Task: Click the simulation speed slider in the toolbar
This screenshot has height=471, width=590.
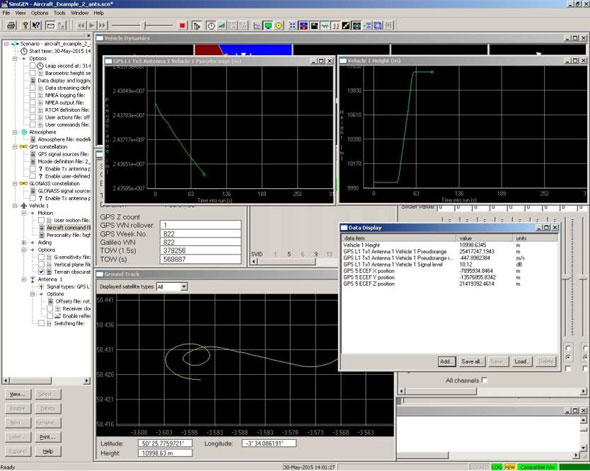Action: click(x=145, y=26)
